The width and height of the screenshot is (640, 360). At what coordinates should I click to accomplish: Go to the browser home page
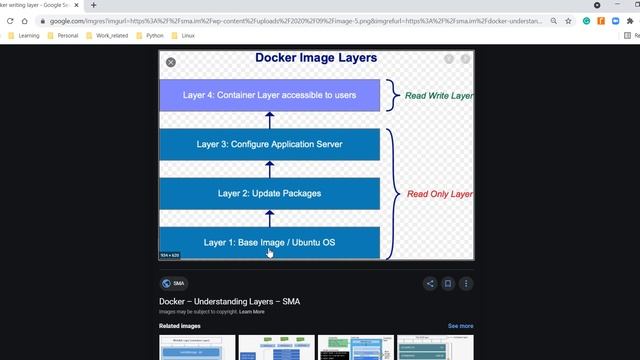(x=24, y=21)
